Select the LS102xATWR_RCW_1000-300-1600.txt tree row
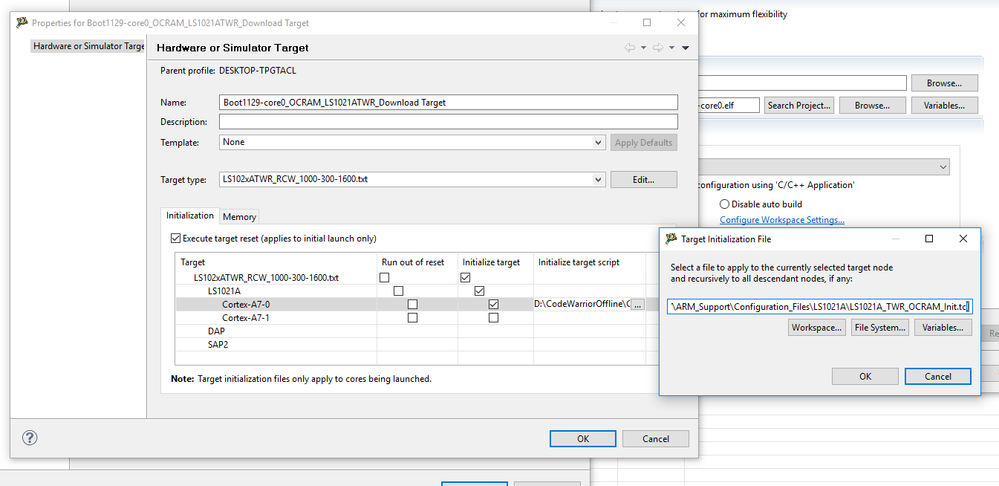 (x=266, y=278)
